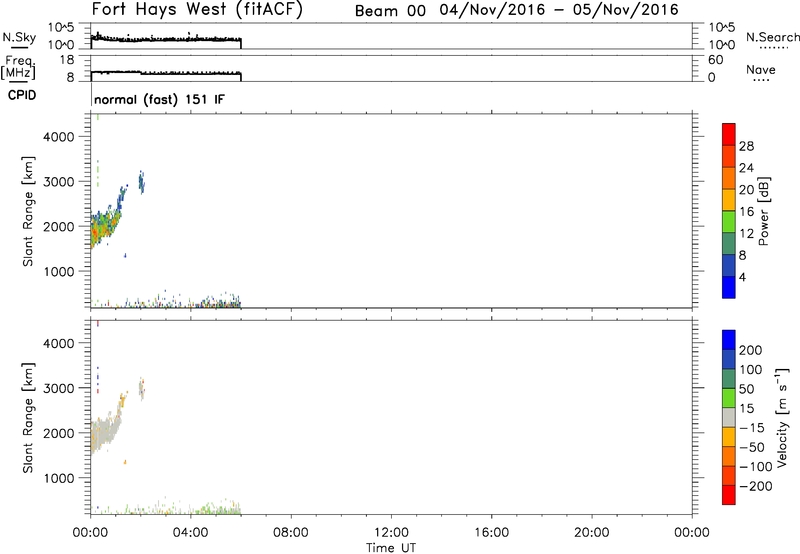Viewport: 800px width, 554px height.
Task: Select the red top segment of Power color bar
Action: pos(729,134)
